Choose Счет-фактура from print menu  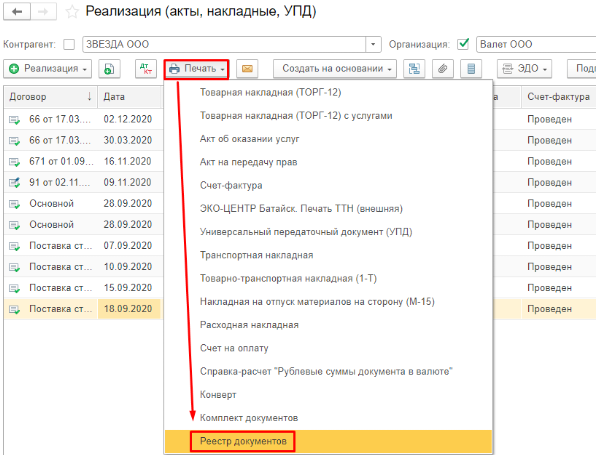(x=231, y=185)
